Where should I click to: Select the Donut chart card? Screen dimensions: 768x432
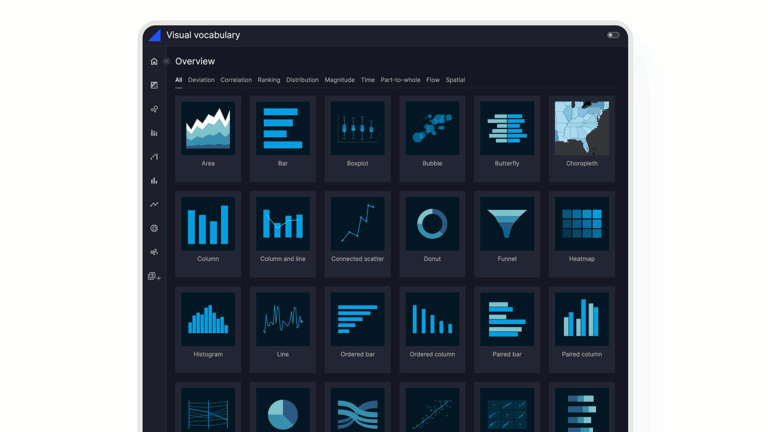pyautogui.click(x=432, y=233)
